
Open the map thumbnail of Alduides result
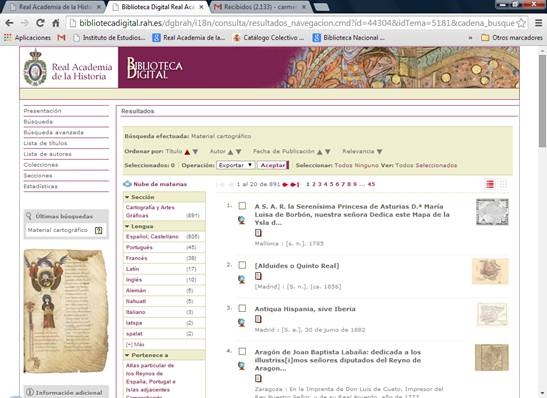click(490, 271)
